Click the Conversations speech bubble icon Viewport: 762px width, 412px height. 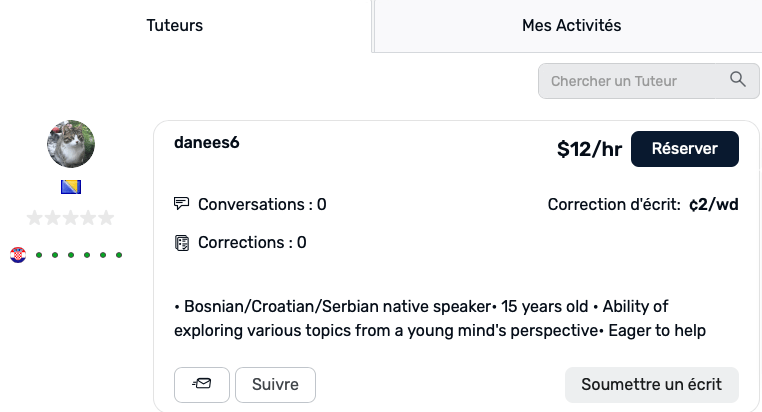point(182,204)
